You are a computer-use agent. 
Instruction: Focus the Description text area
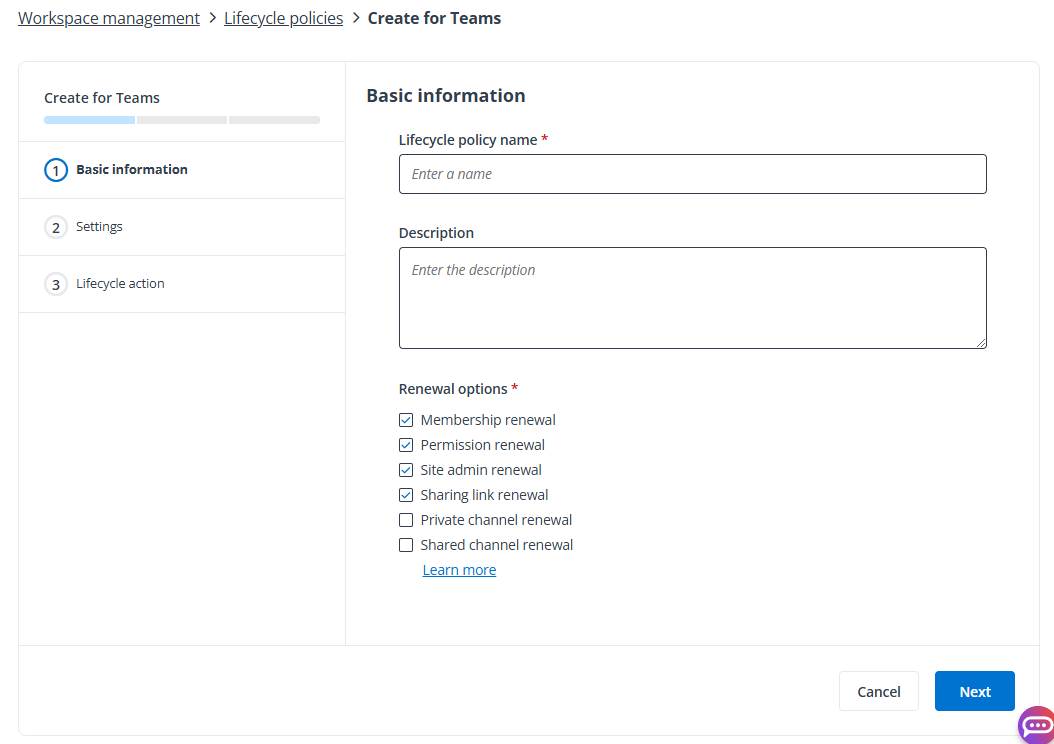(x=692, y=298)
